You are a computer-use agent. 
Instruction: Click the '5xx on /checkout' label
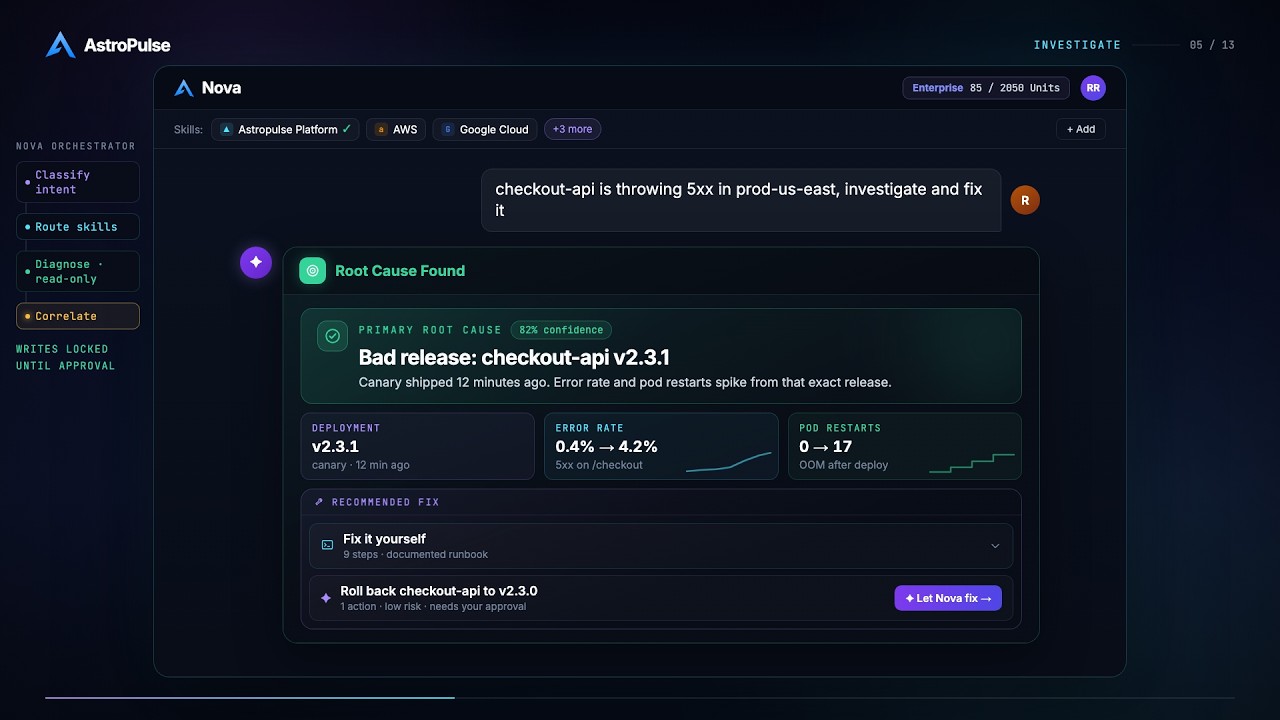tap(599, 465)
